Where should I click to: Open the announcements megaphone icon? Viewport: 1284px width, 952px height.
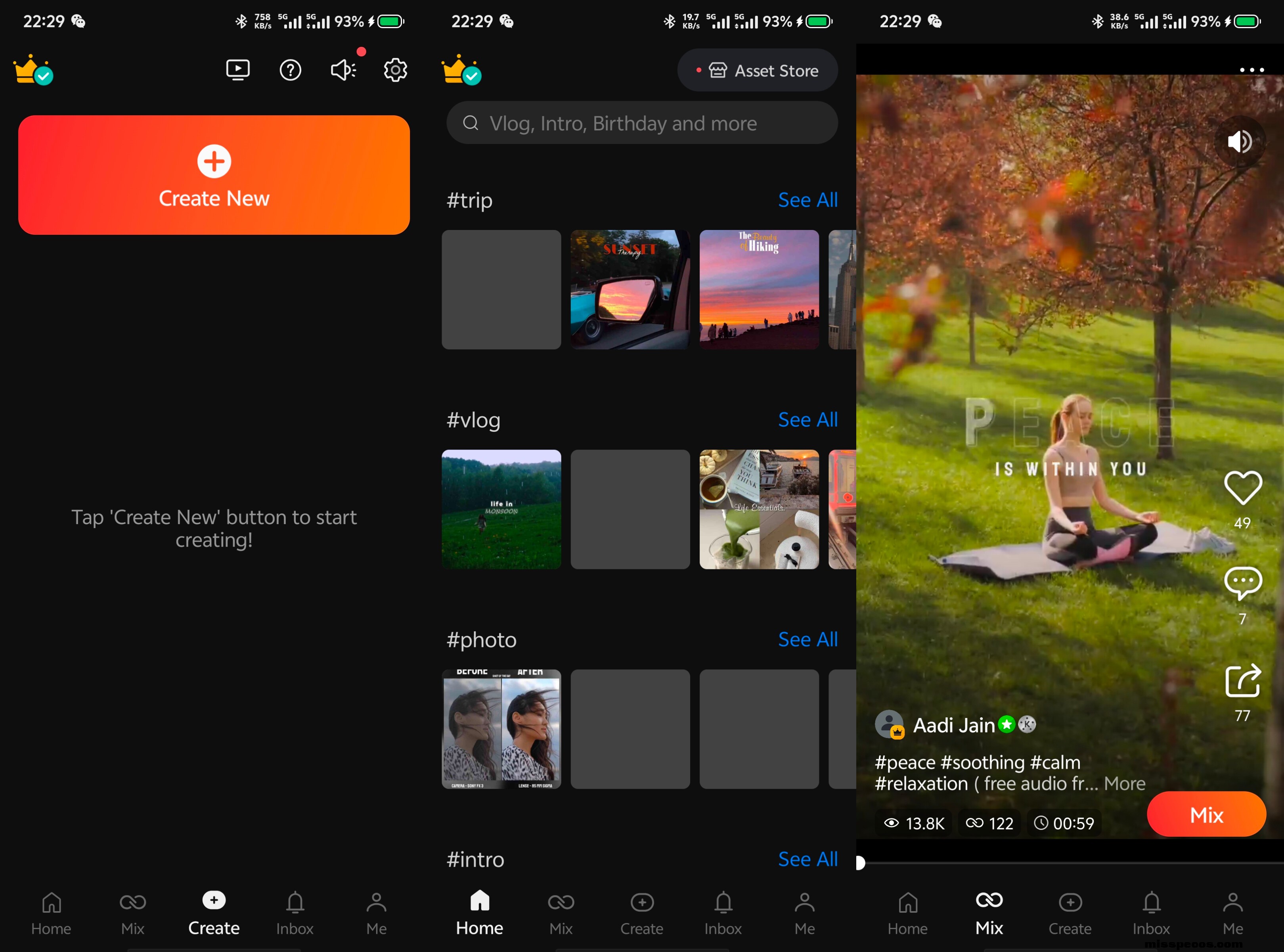point(343,70)
